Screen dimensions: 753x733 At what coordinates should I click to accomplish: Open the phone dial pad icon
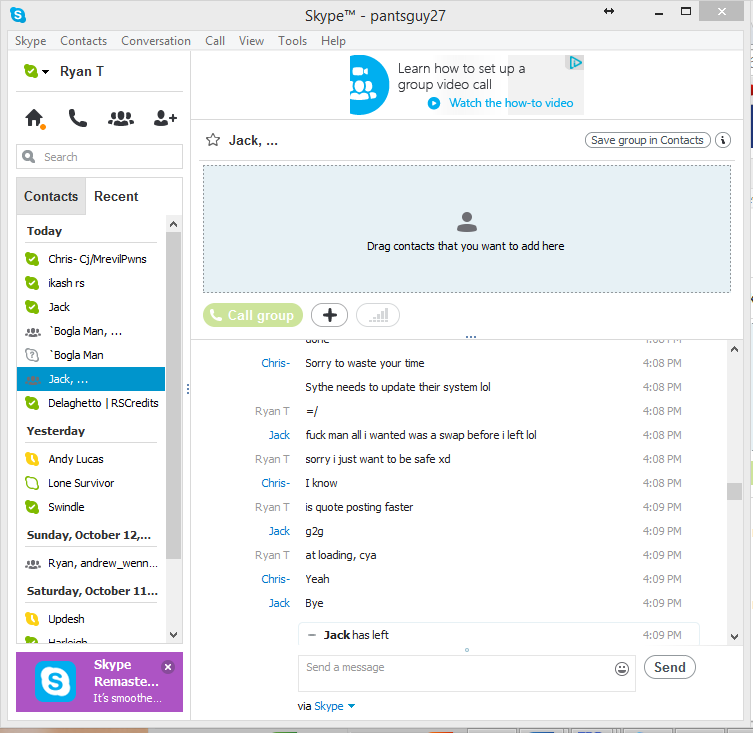pyautogui.click(x=78, y=118)
